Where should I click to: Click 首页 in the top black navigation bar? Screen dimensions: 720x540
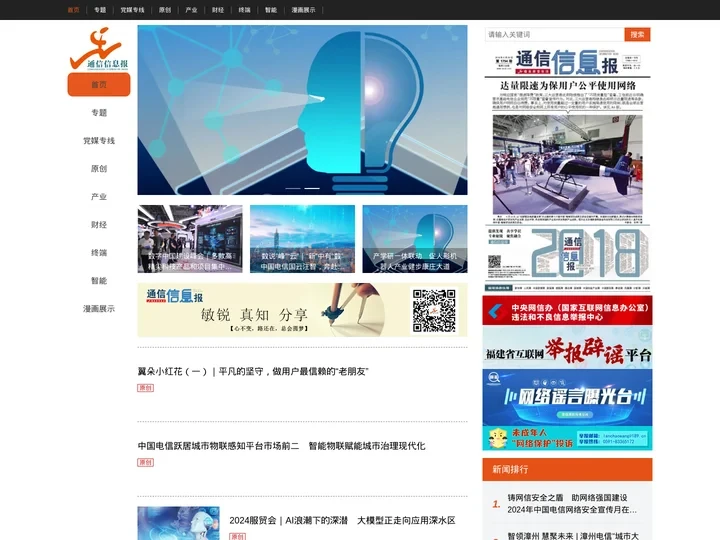(73, 10)
